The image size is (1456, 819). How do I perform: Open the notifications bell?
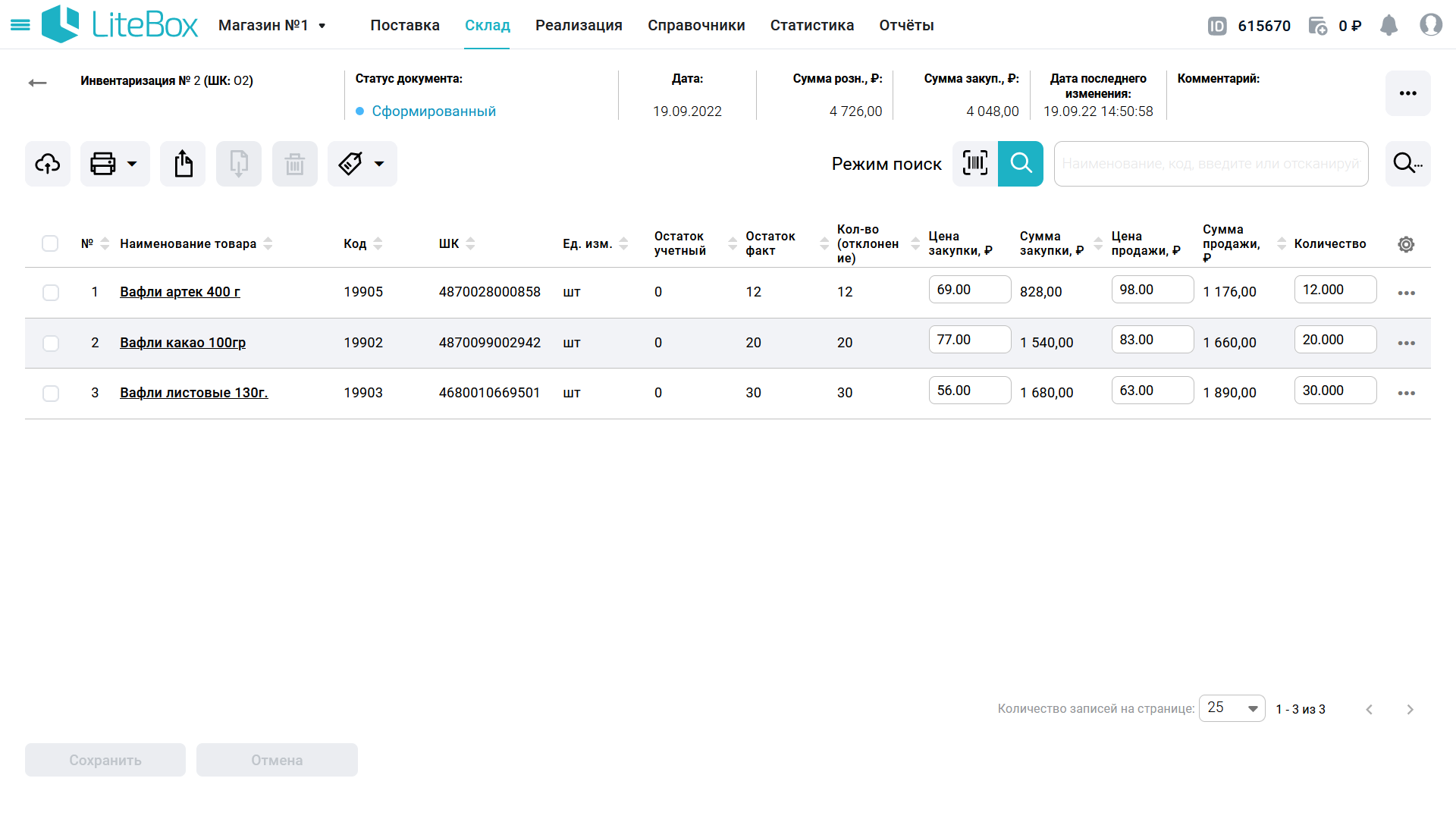click(1389, 26)
